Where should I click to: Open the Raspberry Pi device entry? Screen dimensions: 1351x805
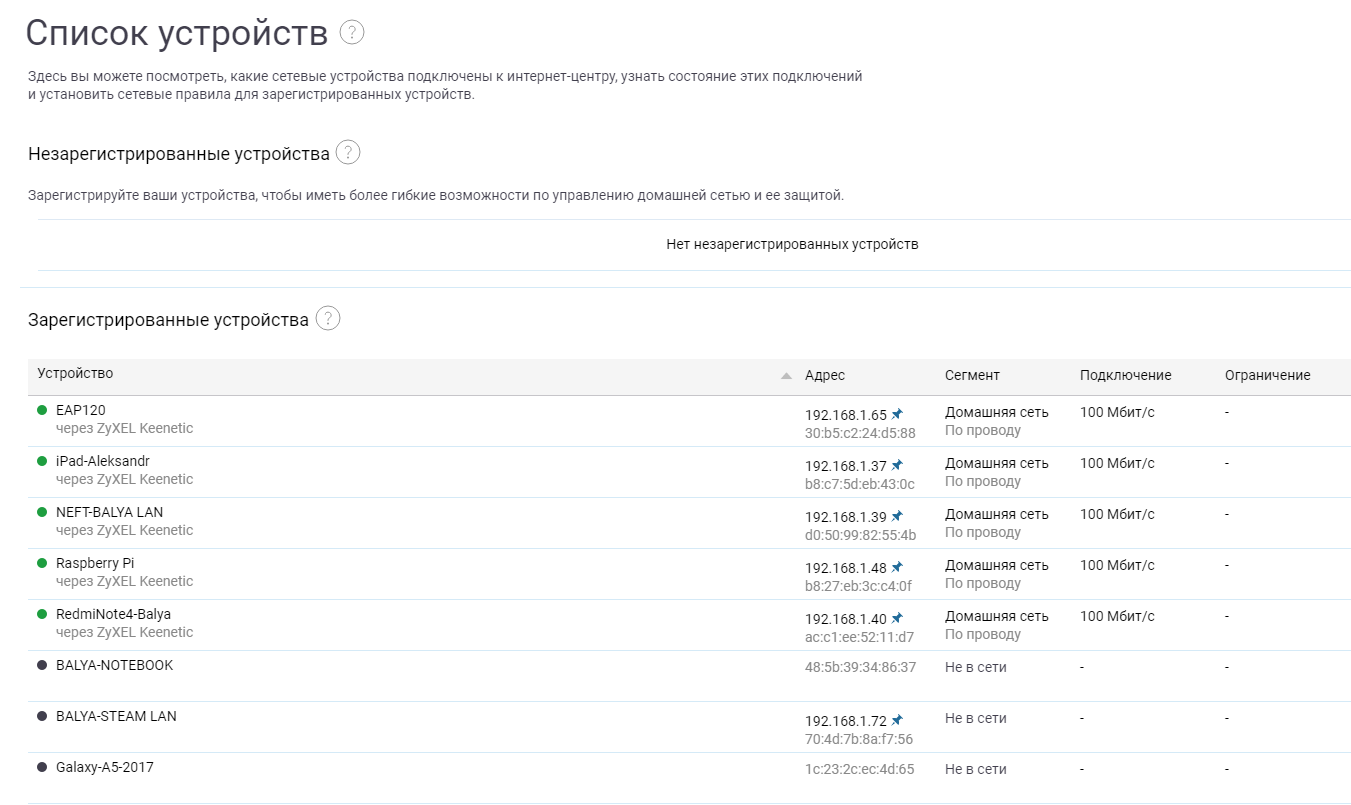[95, 563]
